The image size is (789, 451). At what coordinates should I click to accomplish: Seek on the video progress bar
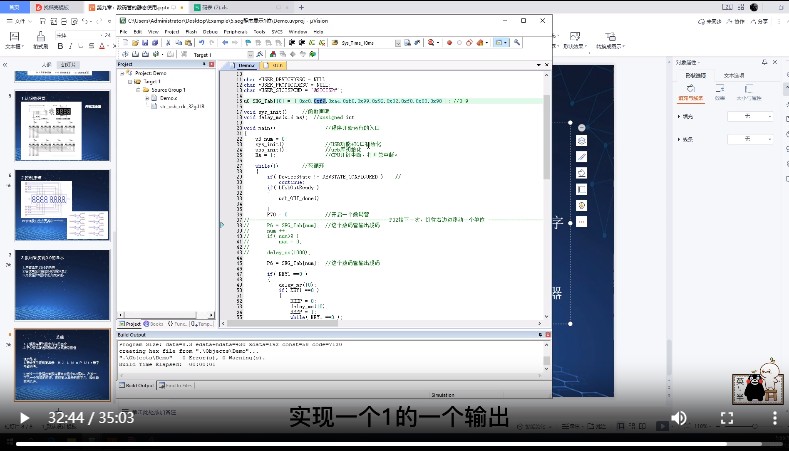point(394,444)
